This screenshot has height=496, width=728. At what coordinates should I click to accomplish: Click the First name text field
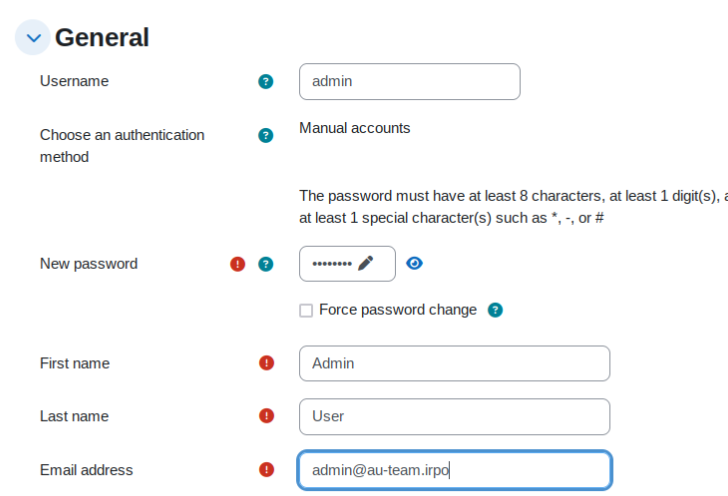pyautogui.click(x=454, y=363)
